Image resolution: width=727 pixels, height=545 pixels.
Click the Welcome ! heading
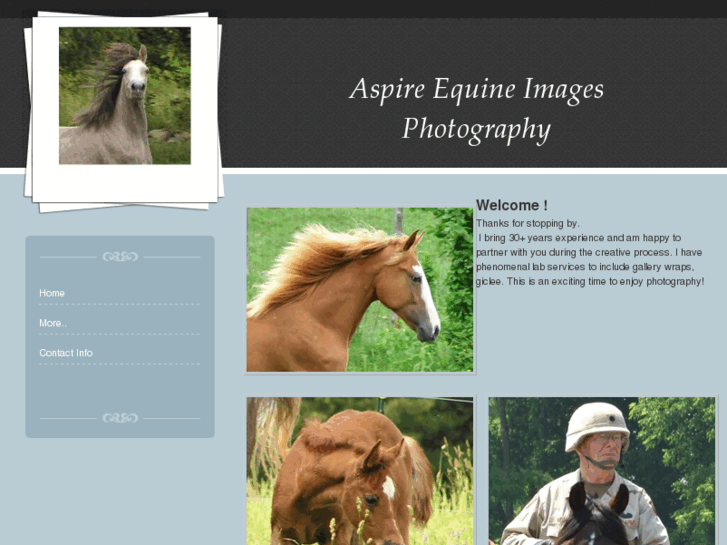[x=512, y=205]
